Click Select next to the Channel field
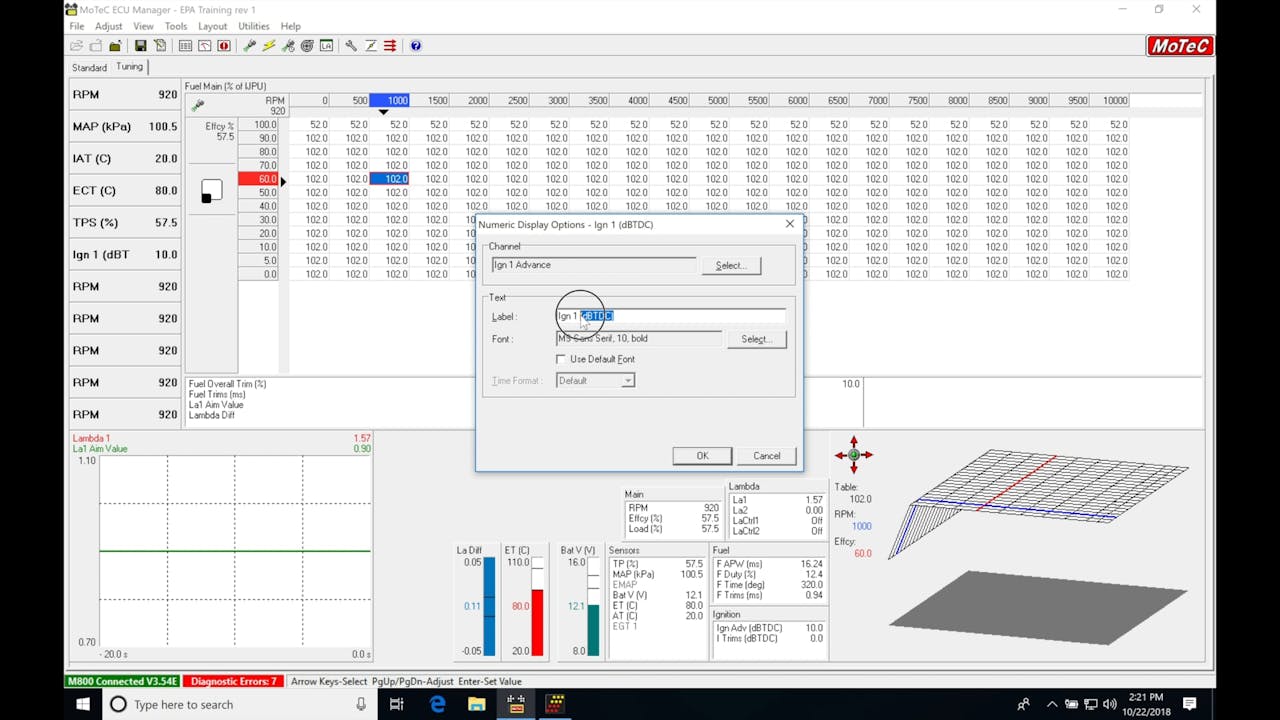 [731, 265]
